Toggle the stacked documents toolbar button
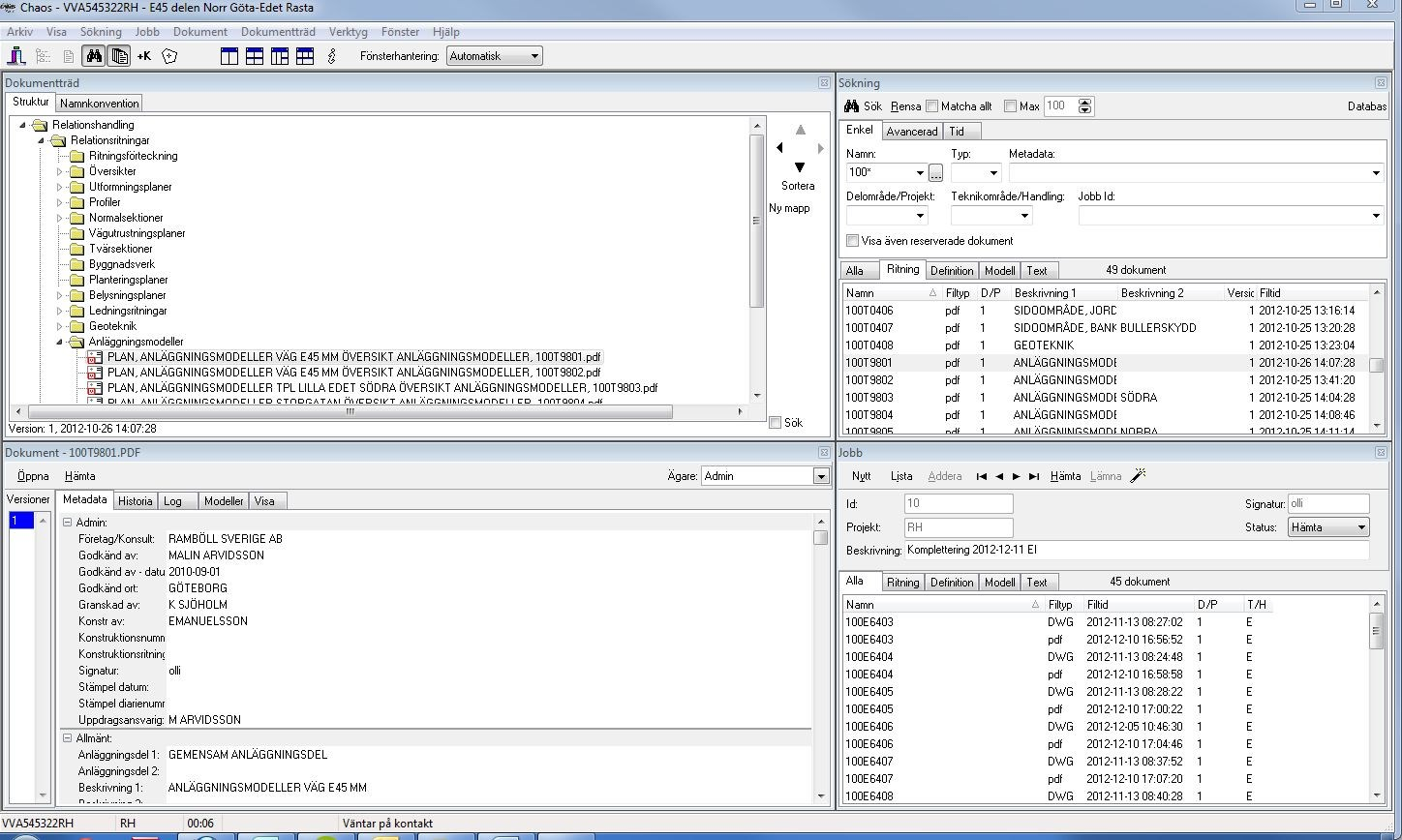 pos(119,56)
